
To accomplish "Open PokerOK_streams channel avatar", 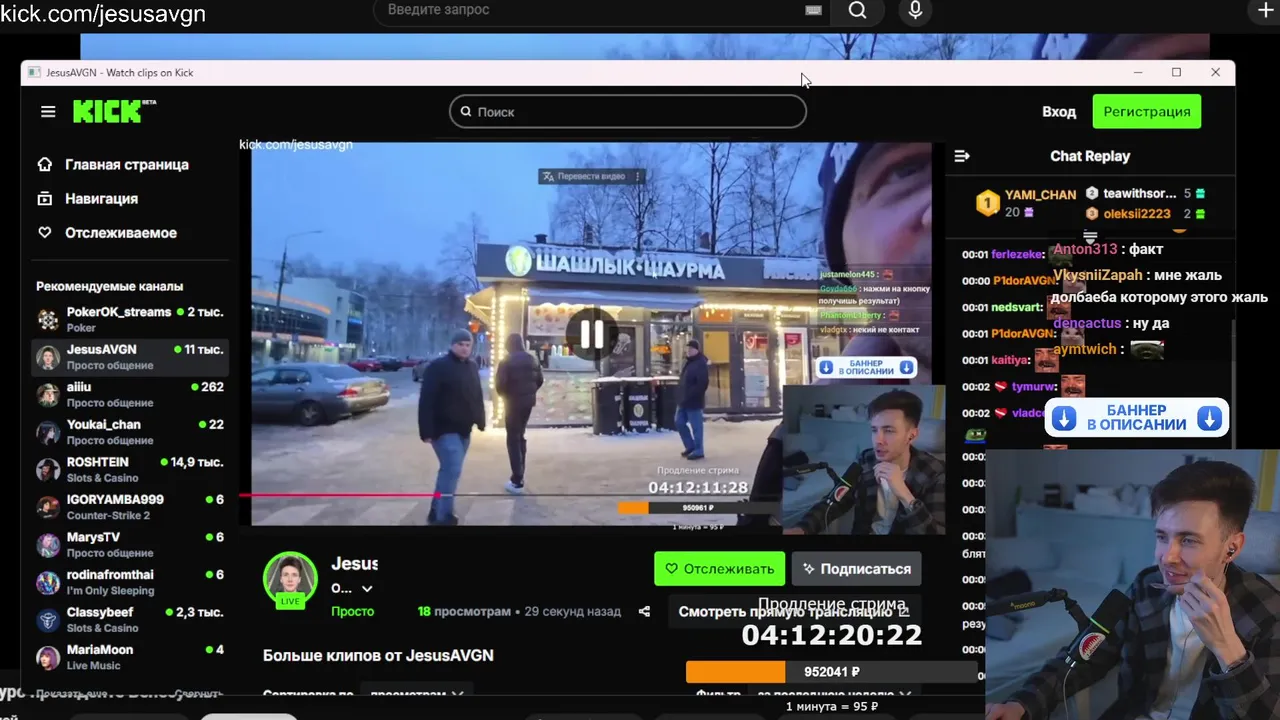I will coord(48,319).
